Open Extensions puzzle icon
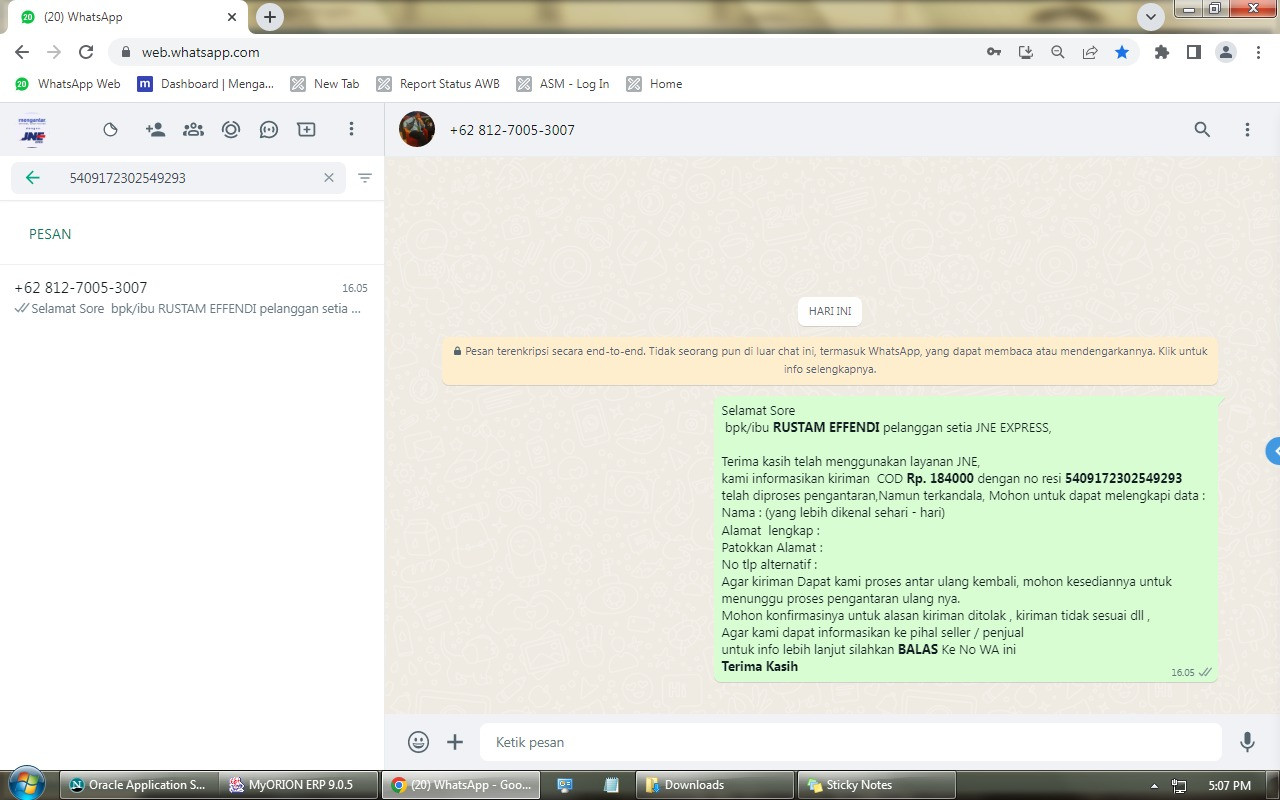The width and height of the screenshot is (1280, 800). click(1162, 52)
